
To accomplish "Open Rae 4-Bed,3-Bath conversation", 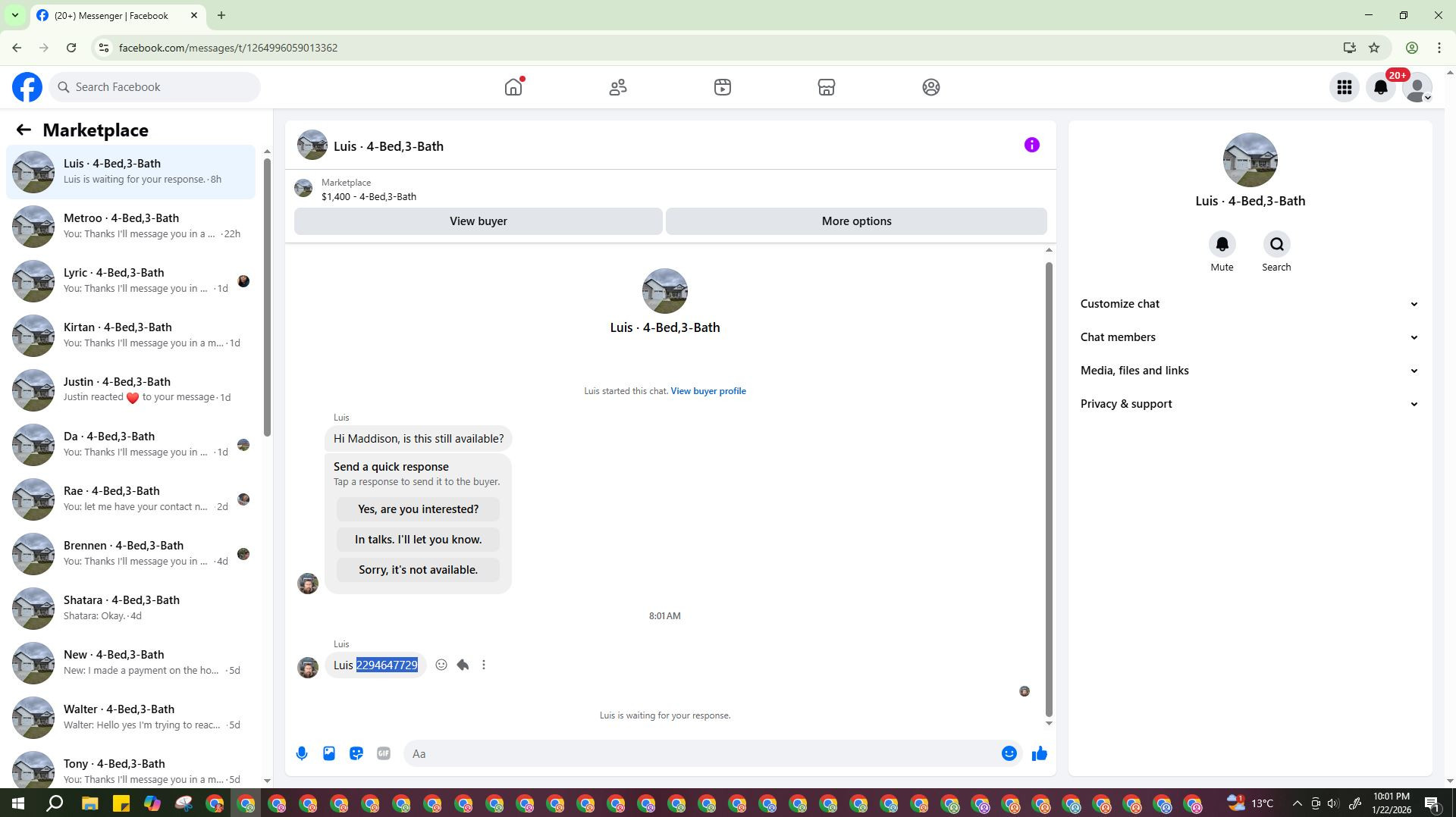I will 131,499.
